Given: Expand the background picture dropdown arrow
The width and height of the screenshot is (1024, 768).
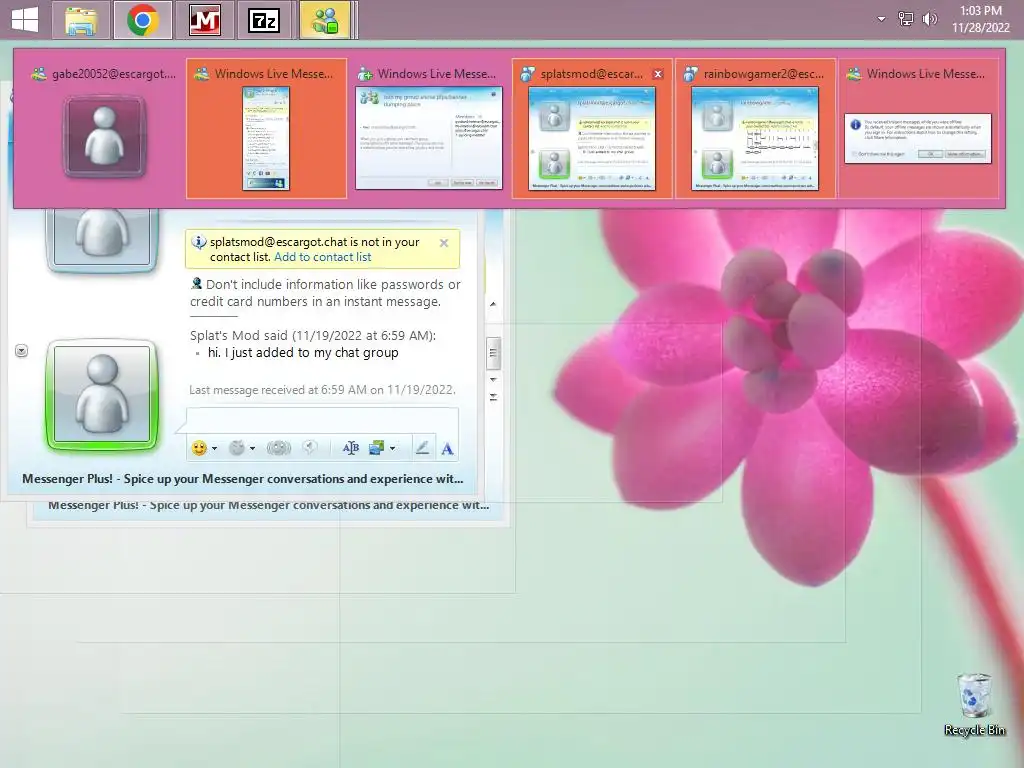Looking at the screenshot, I should [392, 449].
